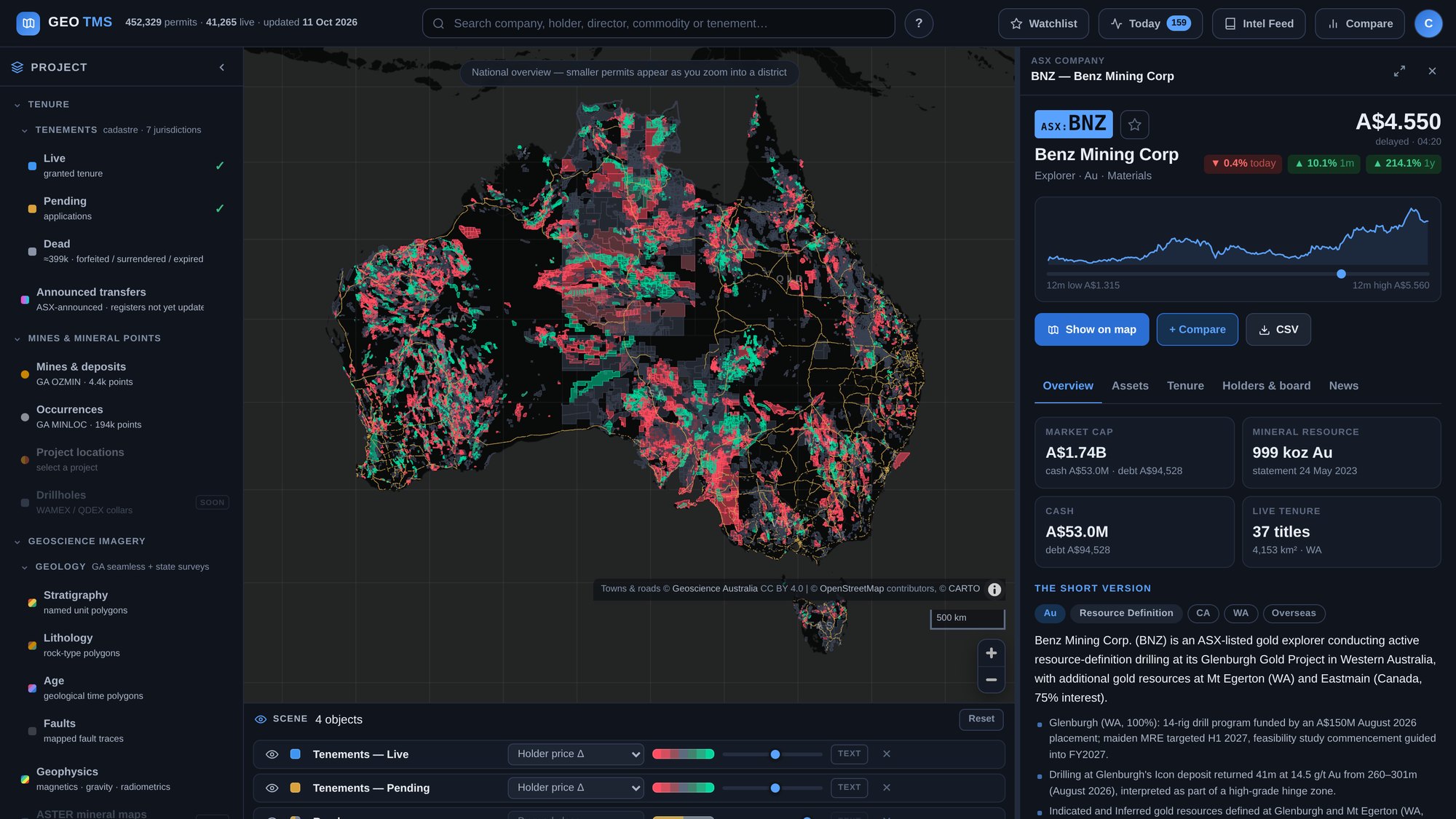The image size is (1456, 819).
Task: Click the + Compare button for BNZ
Action: click(1197, 330)
